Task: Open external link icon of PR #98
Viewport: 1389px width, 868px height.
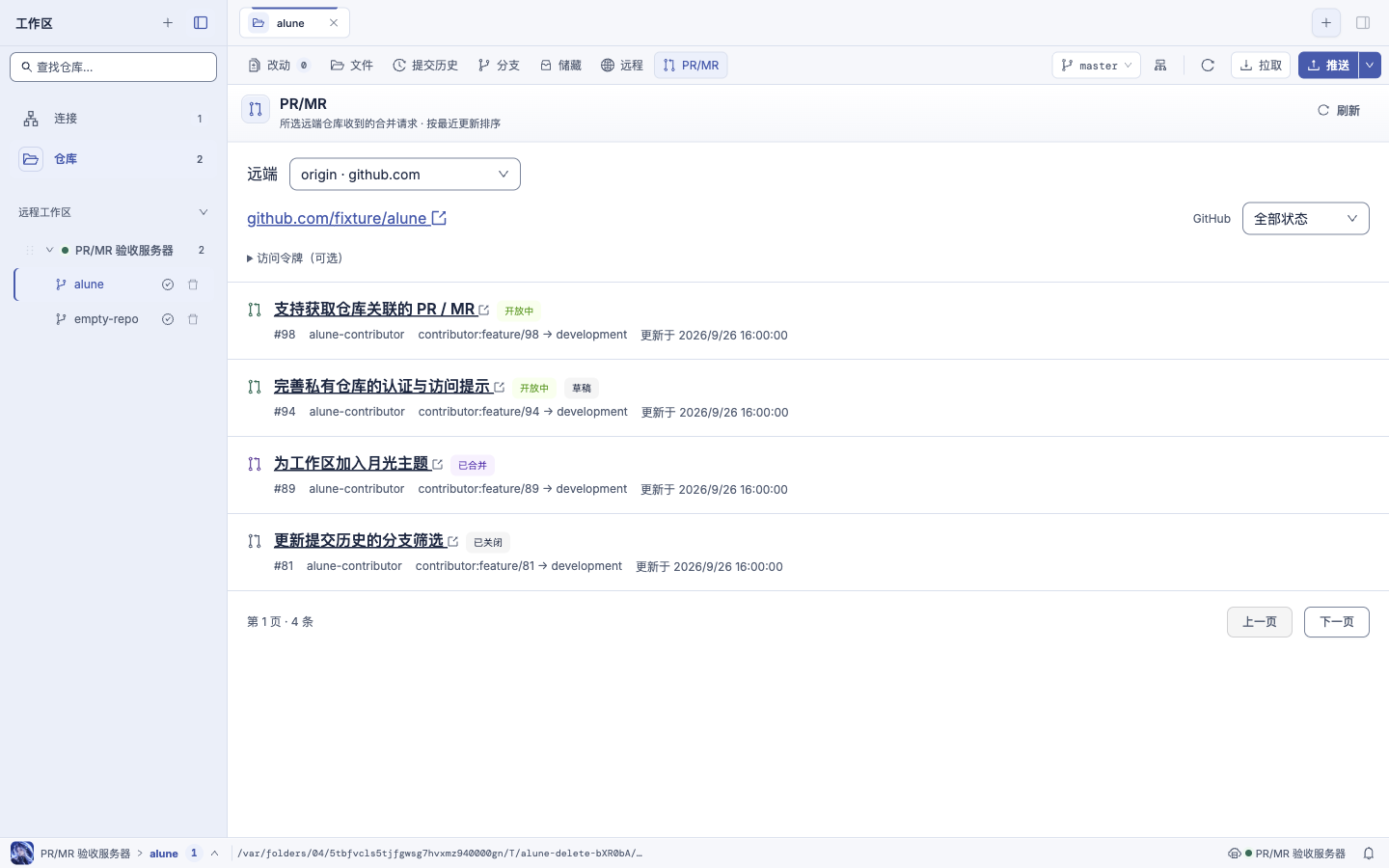Action: [x=484, y=311]
